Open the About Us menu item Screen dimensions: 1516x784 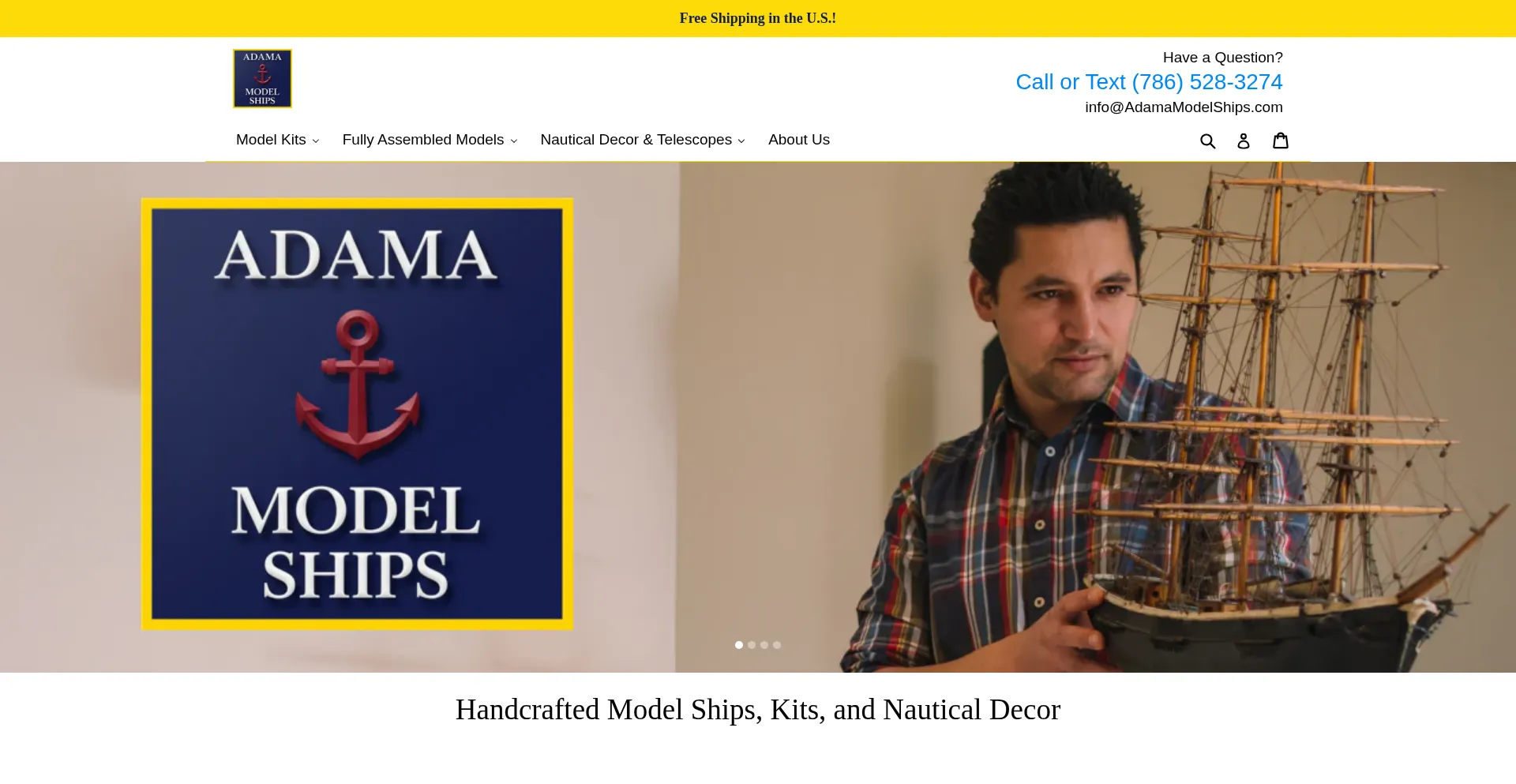tap(798, 140)
